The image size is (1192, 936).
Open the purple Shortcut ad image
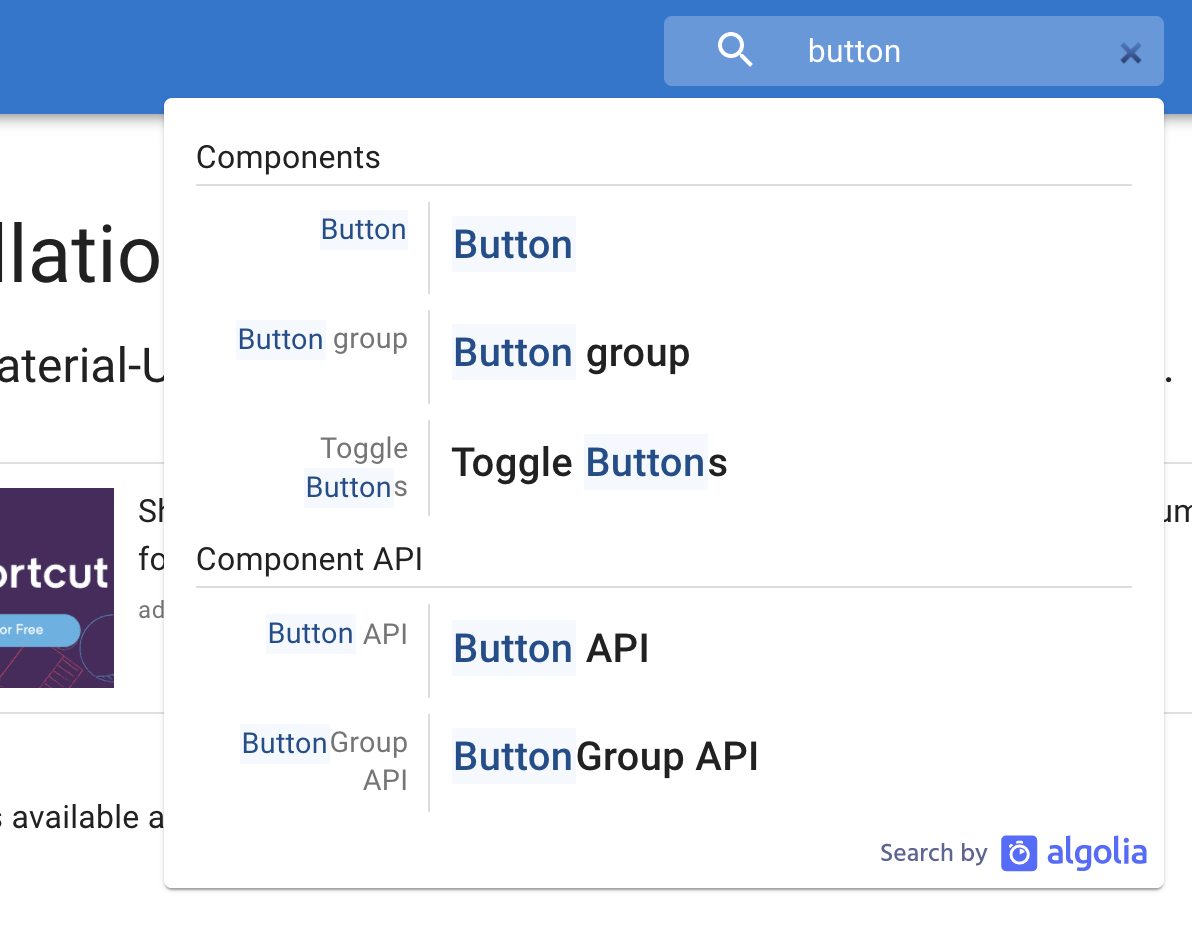[x=56, y=587]
